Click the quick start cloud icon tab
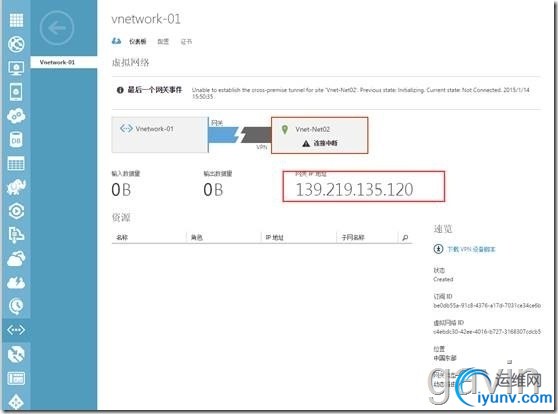The height and width of the screenshot is (414, 558). point(116,41)
